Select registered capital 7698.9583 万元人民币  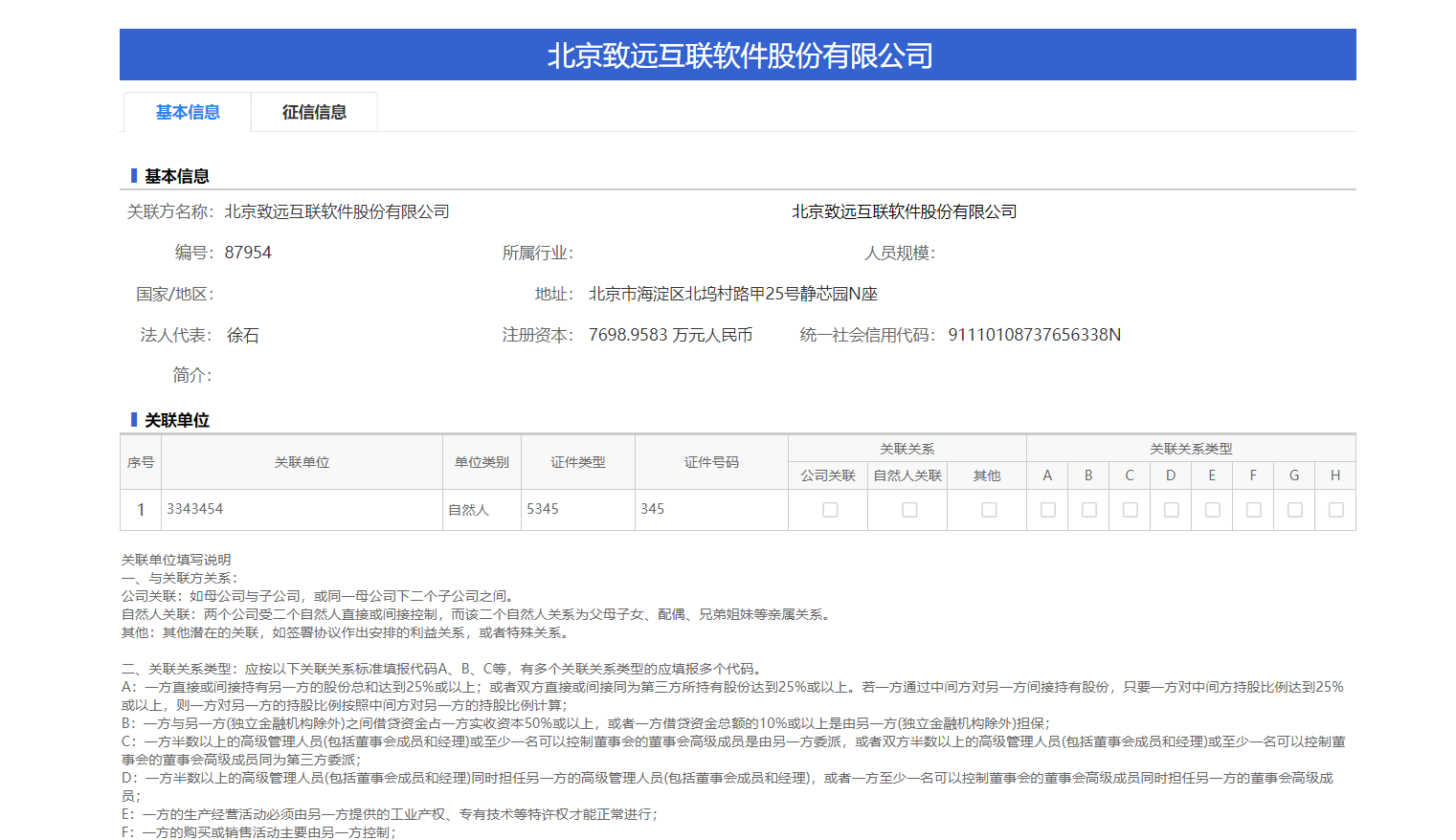coord(670,335)
